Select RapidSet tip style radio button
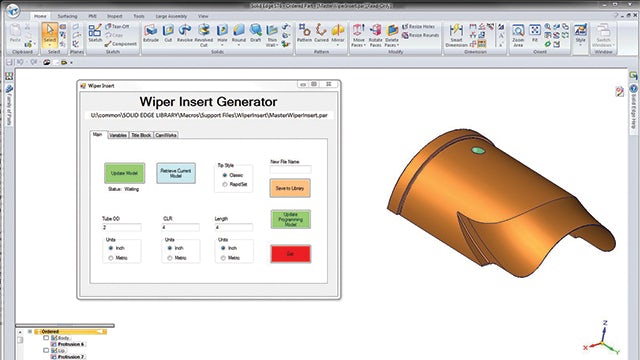 225,184
